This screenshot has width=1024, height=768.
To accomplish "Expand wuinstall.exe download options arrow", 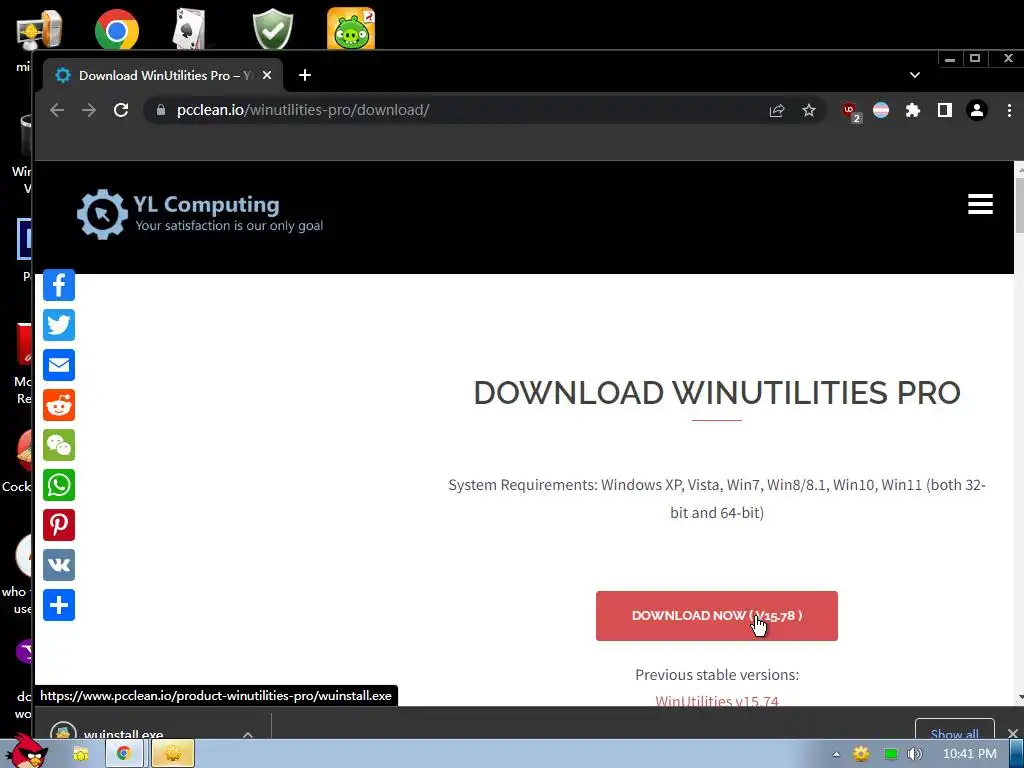I will (x=248, y=734).
